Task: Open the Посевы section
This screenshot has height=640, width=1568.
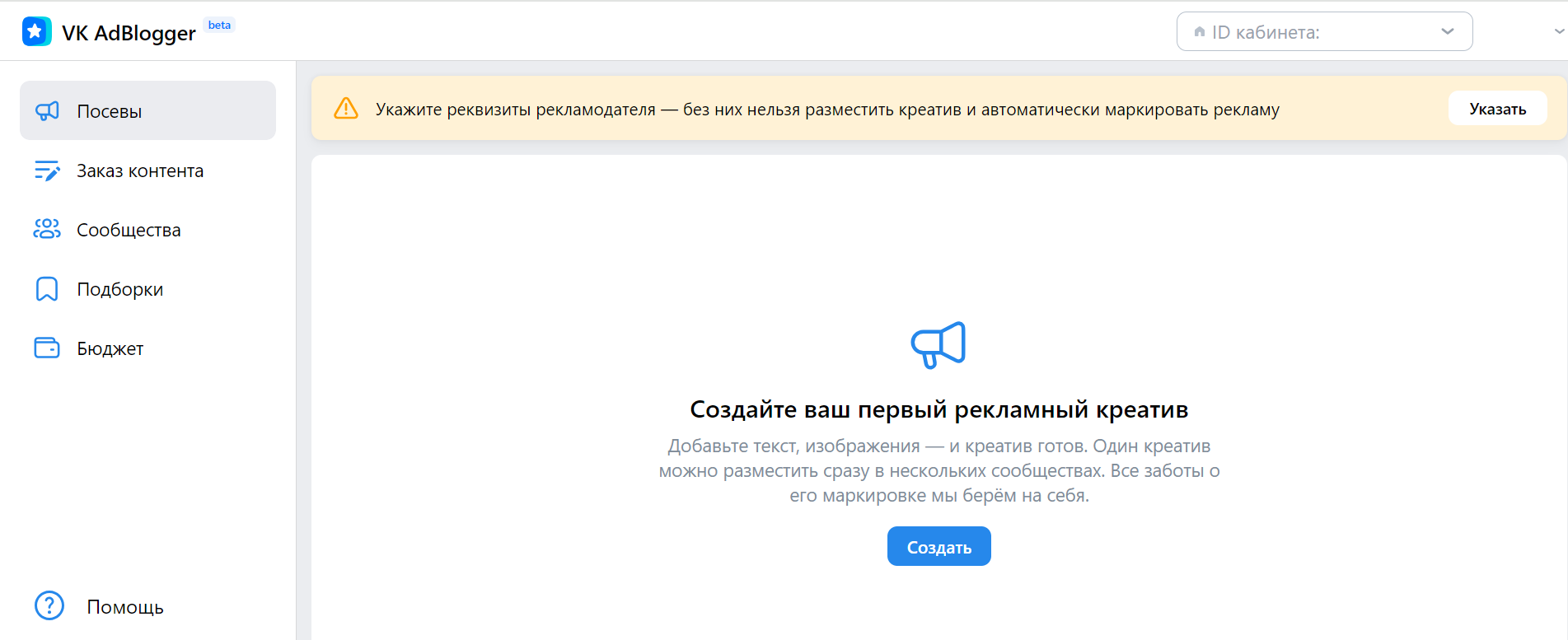Action: click(x=147, y=110)
